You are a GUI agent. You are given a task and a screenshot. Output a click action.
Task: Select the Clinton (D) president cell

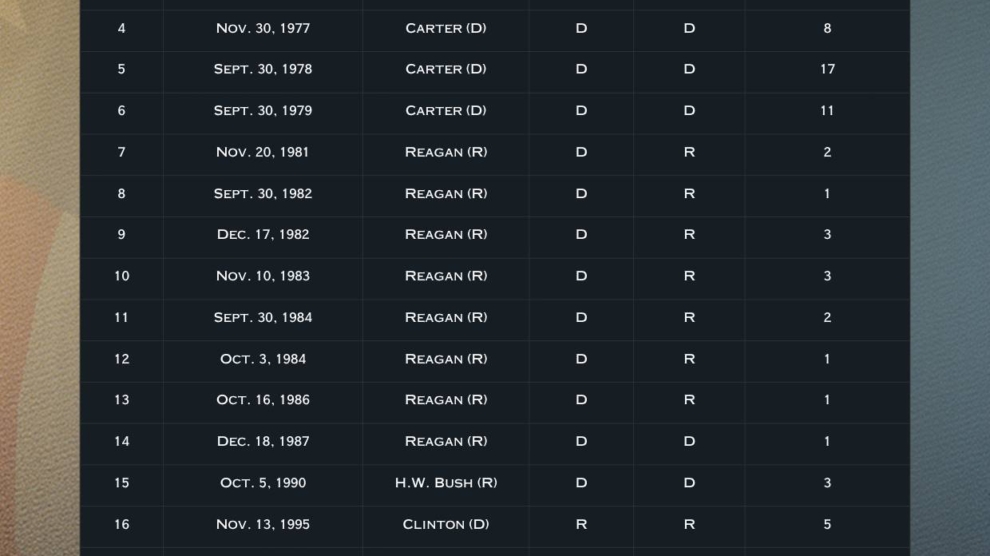446,524
